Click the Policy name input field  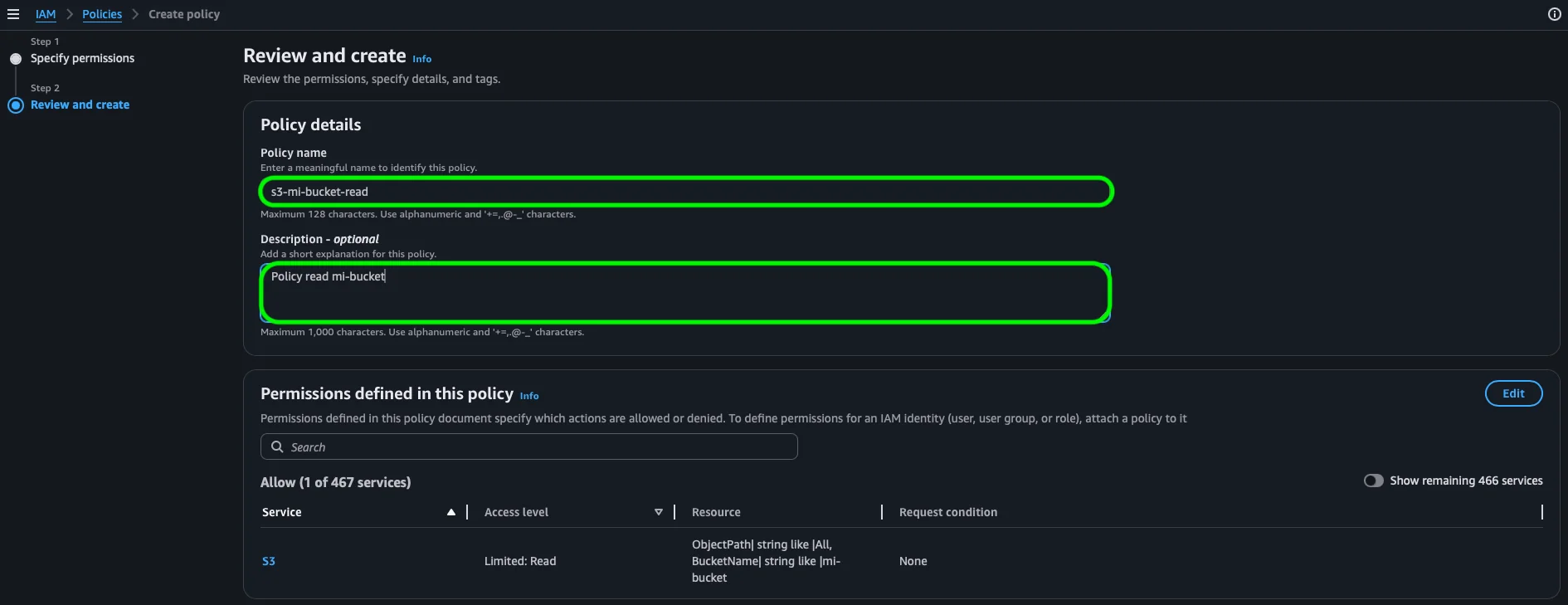tap(685, 192)
